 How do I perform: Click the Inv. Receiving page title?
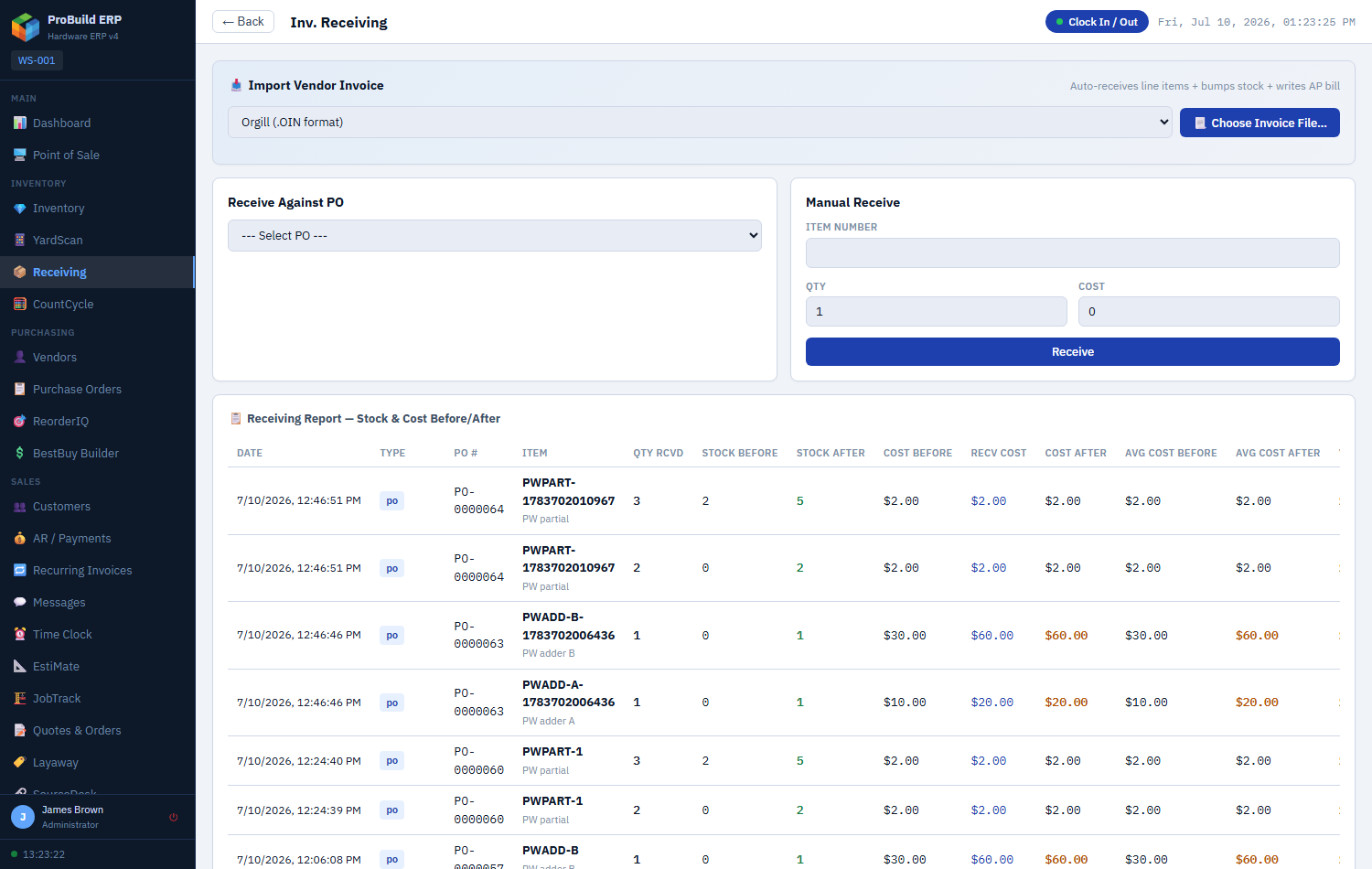click(338, 22)
